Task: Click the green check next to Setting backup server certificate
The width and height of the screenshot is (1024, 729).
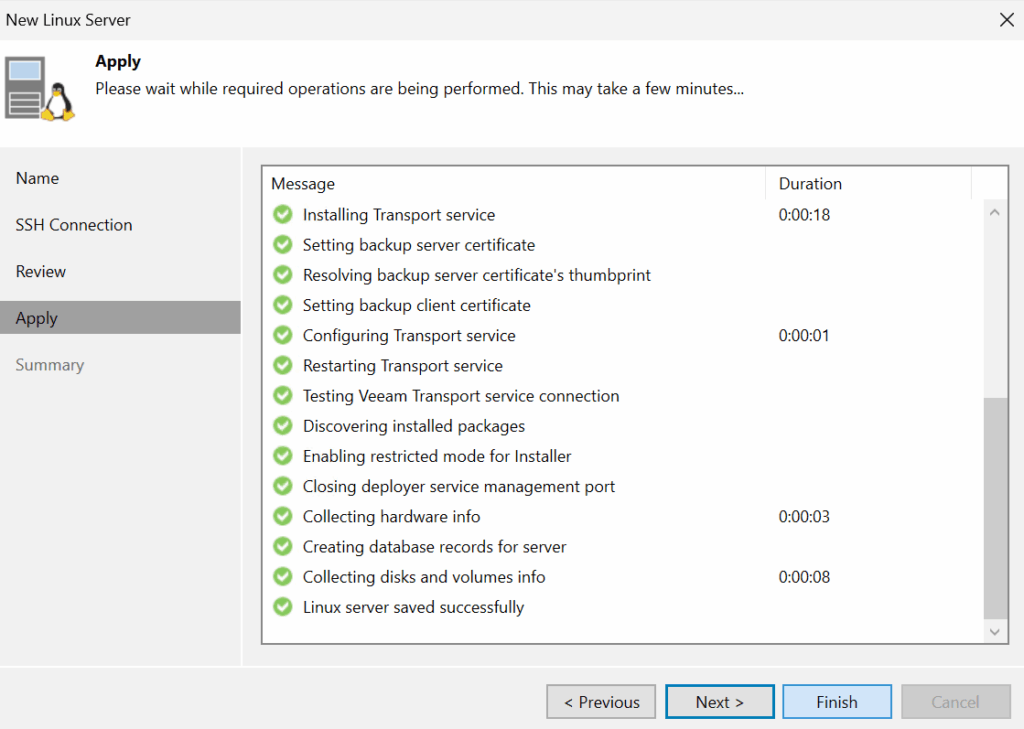Action: tap(283, 244)
